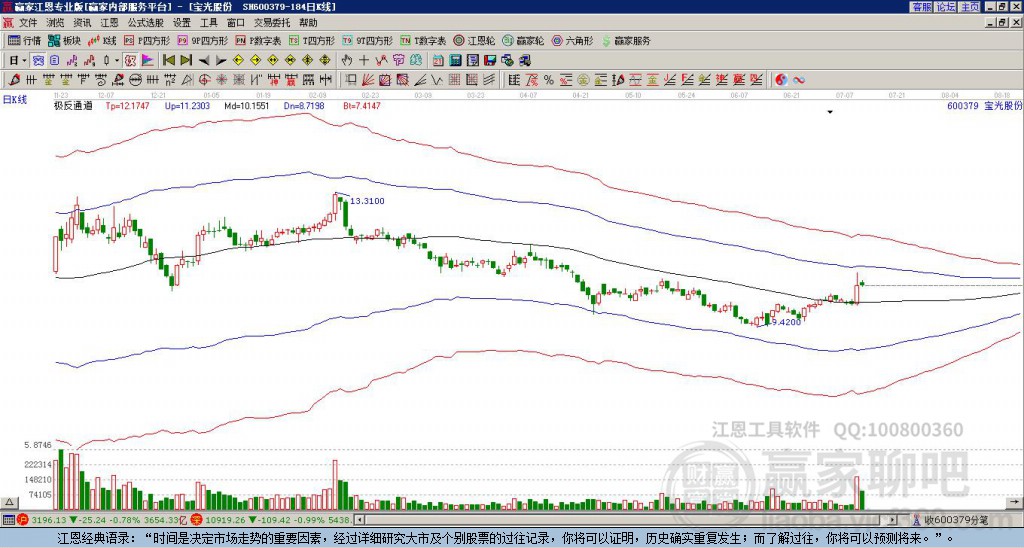
Task: Click the blue-red infinity wave icon
Action: point(799,80)
